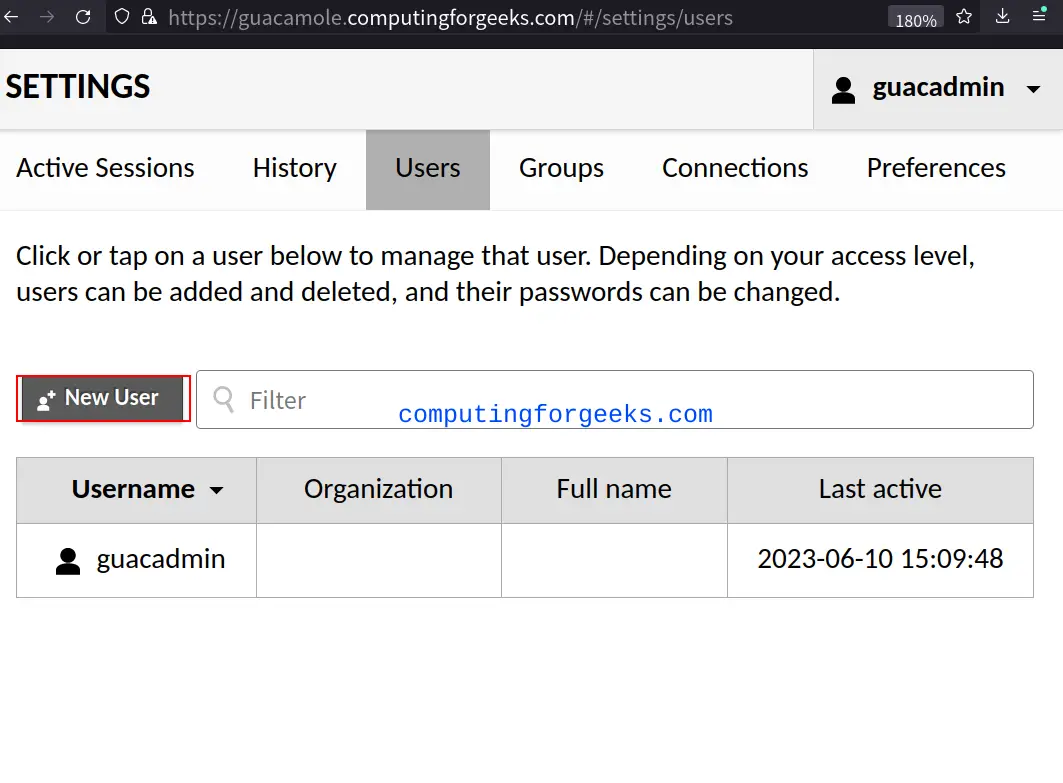1063x783 pixels.
Task: Click the padlock icon in the URL bar
Action: click(148, 16)
